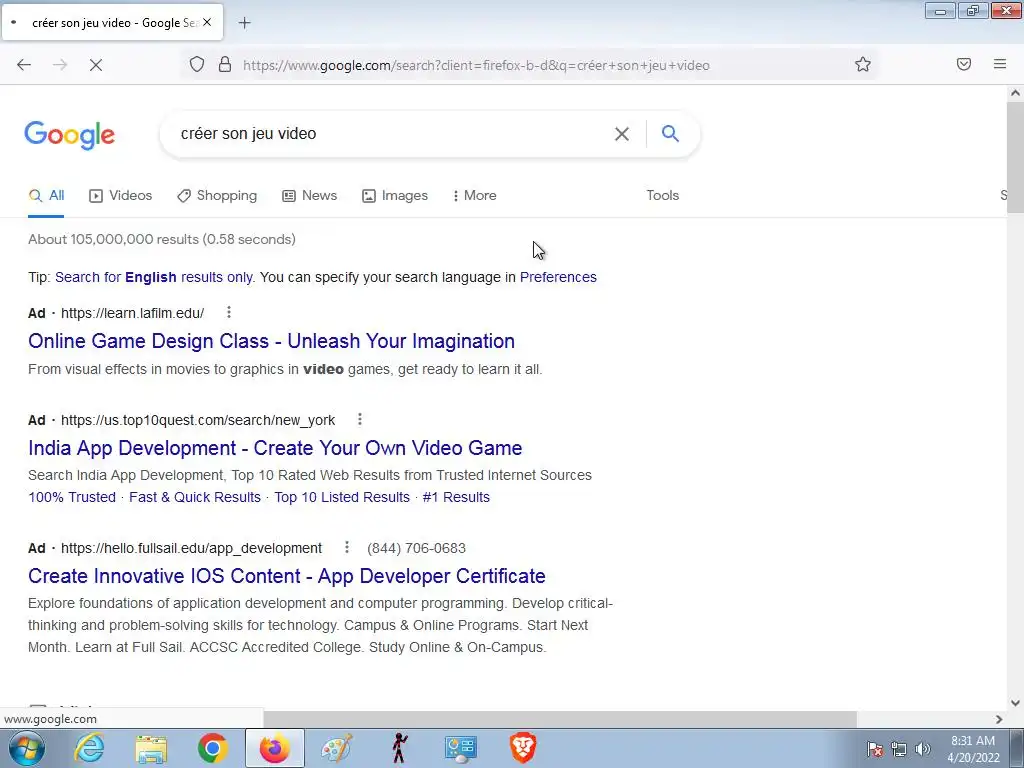
Task: Open the tracking protection shield icon
Action: click(x=197, y=64)
